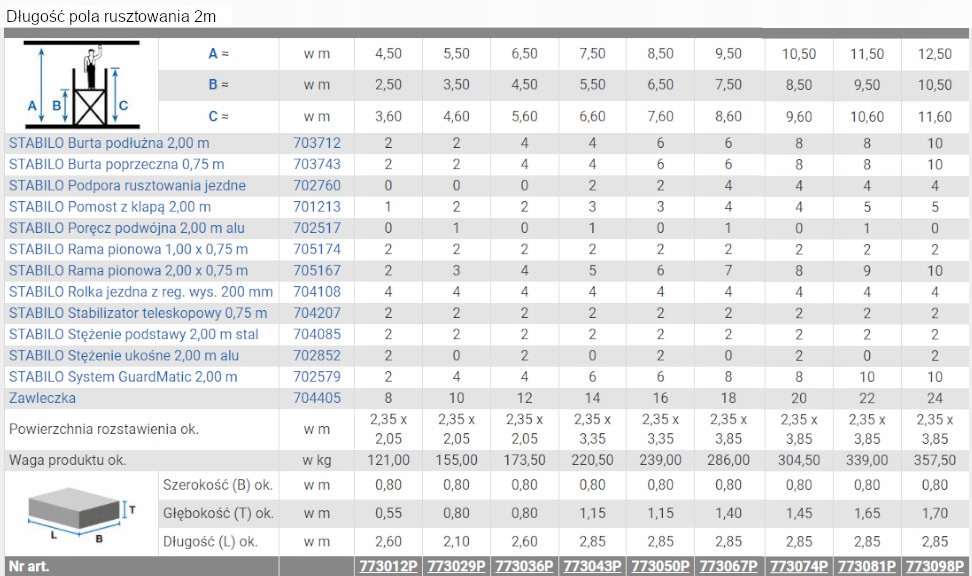Open STABILO Podpora rusztowania jezdne
The image size is (972, 576).
click(x=127, y=185)
